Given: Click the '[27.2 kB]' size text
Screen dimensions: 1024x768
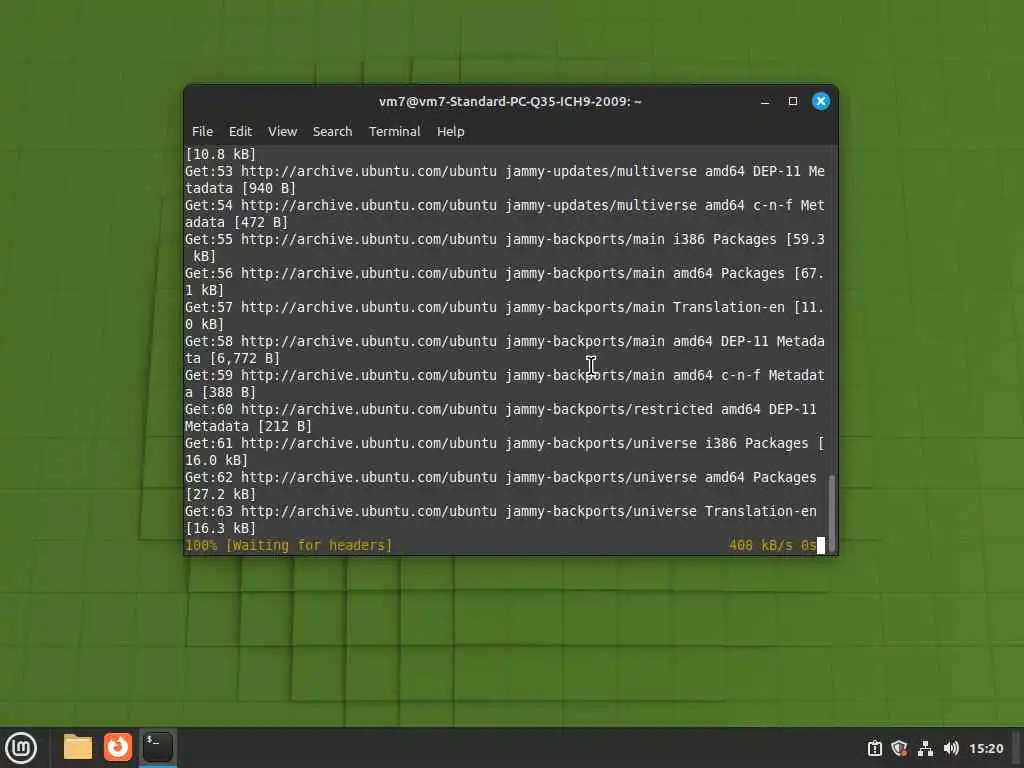Looking at the screenshot, I should (x=220, y=494).
